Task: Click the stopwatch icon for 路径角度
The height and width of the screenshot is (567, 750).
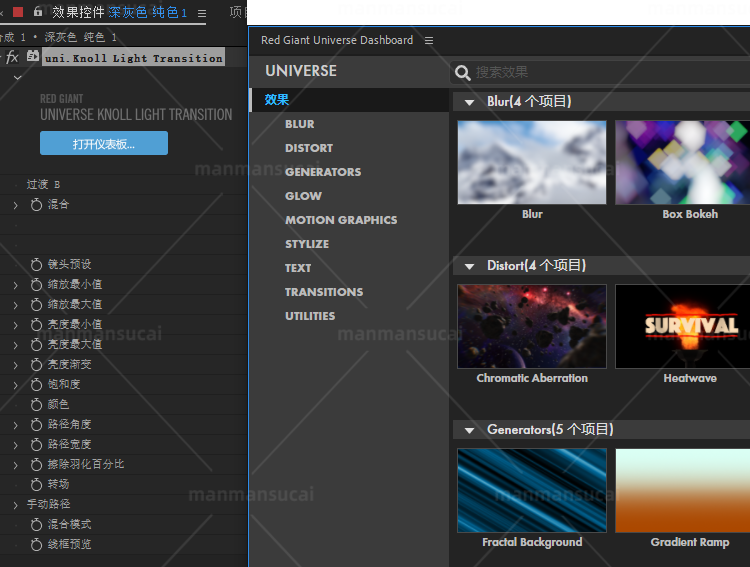Action: pos(36,425)
